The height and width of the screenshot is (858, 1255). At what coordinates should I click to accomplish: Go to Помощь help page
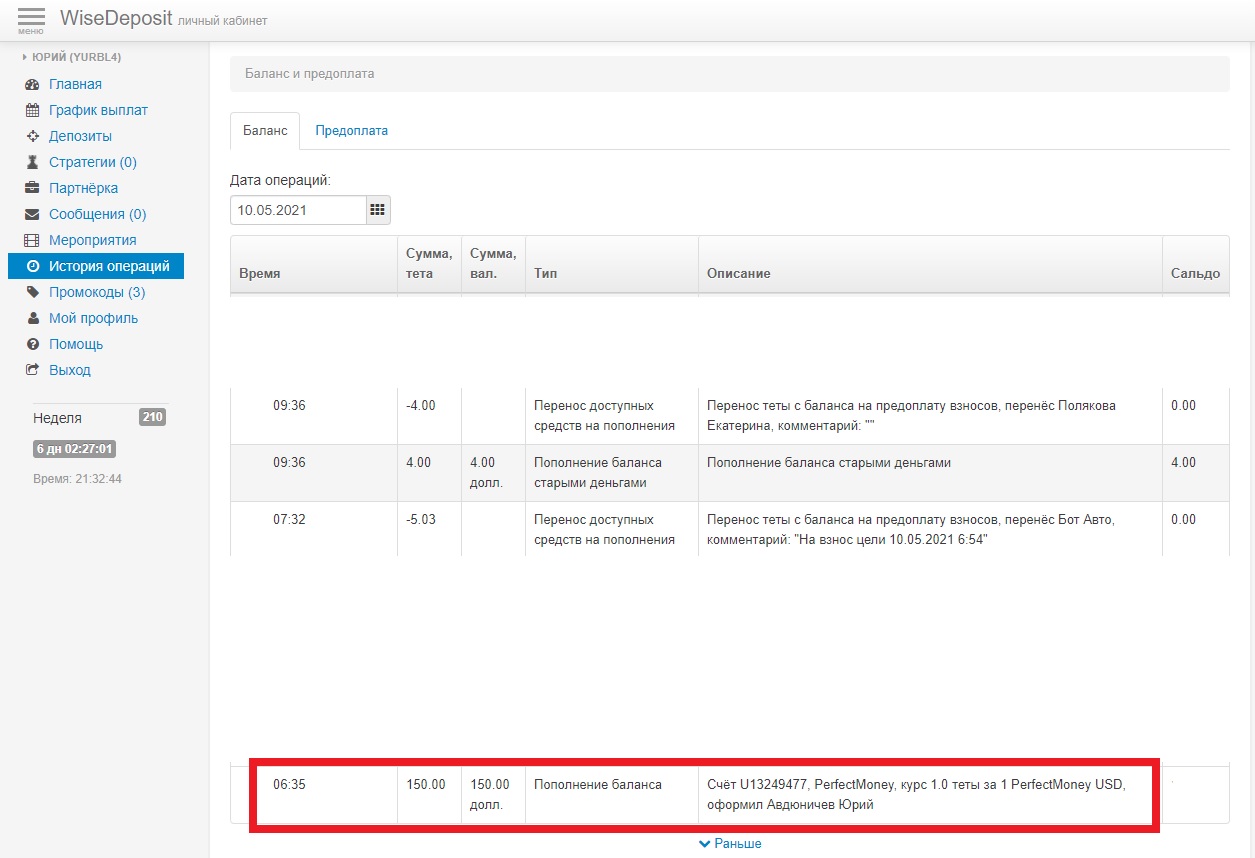[76, 345]
